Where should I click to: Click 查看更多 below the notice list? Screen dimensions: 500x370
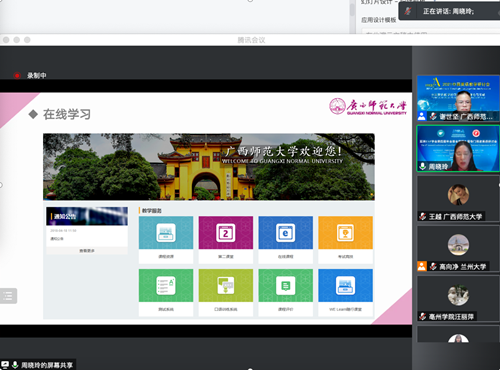click(x=87, y=251)
